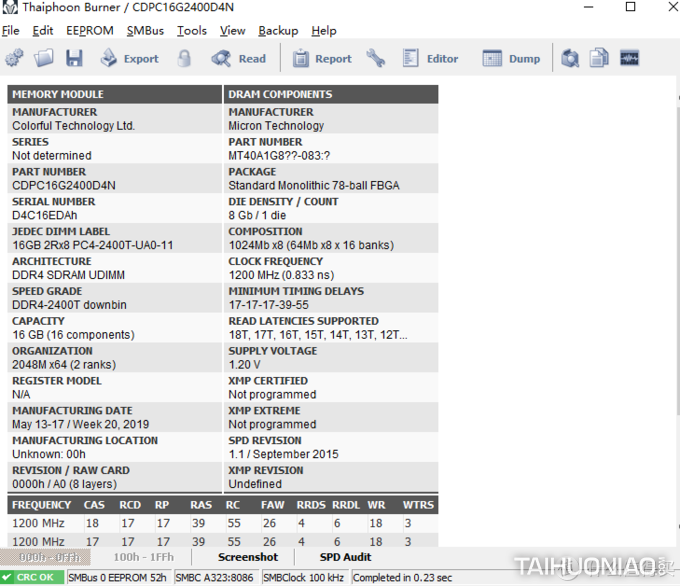Select part number CDPC16G2400D4N value
This screenshot has width=680, height=586.
click(x=64, y=186)
